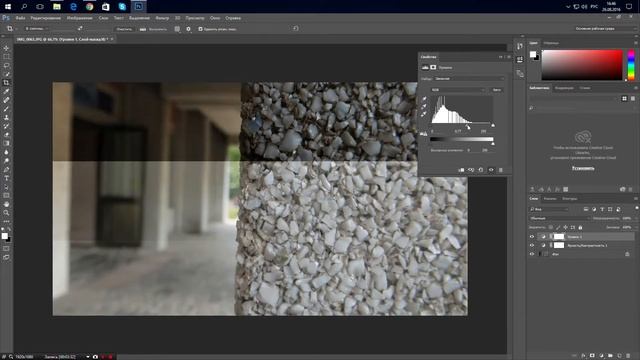This screenshot has height=360, width=640.
Task: Open the collapsed History panel icon
Action: [520, 47]
